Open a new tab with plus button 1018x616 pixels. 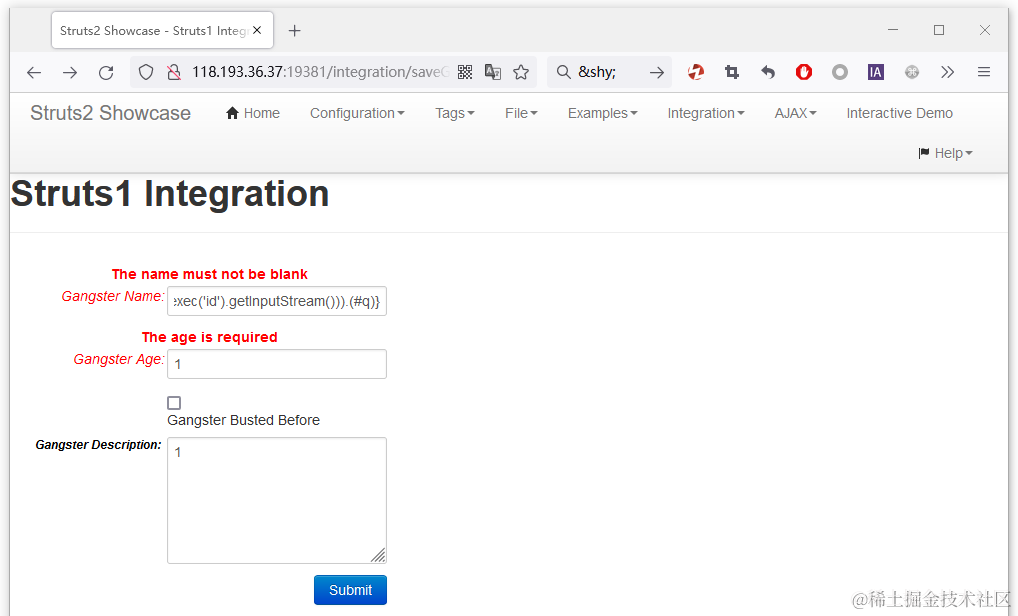(294, 31)
